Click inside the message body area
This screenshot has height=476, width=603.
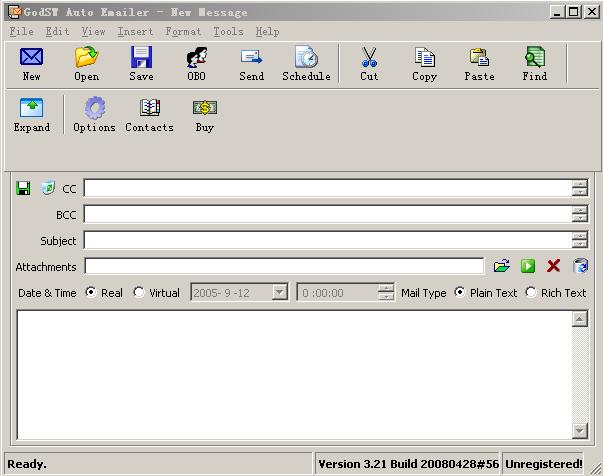click(x=295, y=375)
